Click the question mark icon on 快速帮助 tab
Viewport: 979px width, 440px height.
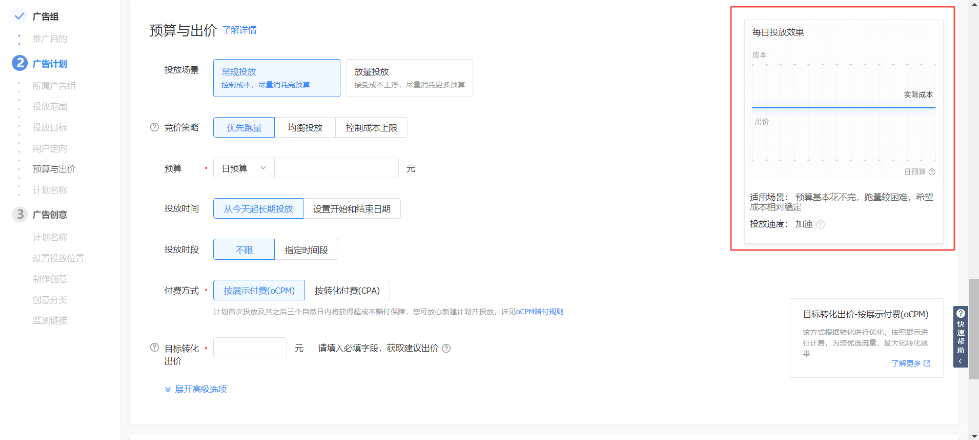pos(960,315)
